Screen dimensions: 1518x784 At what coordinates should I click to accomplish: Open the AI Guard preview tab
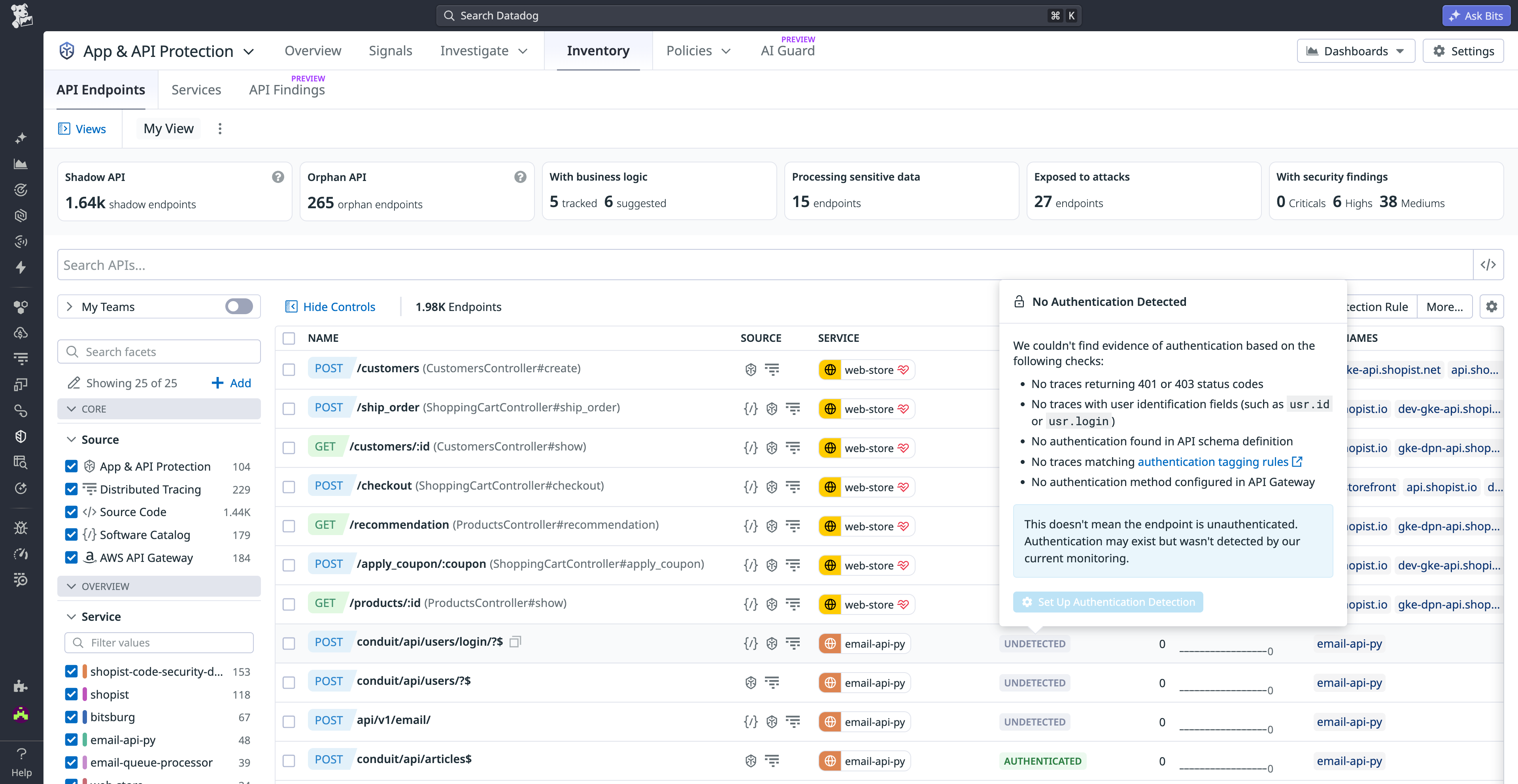(787, 51)
